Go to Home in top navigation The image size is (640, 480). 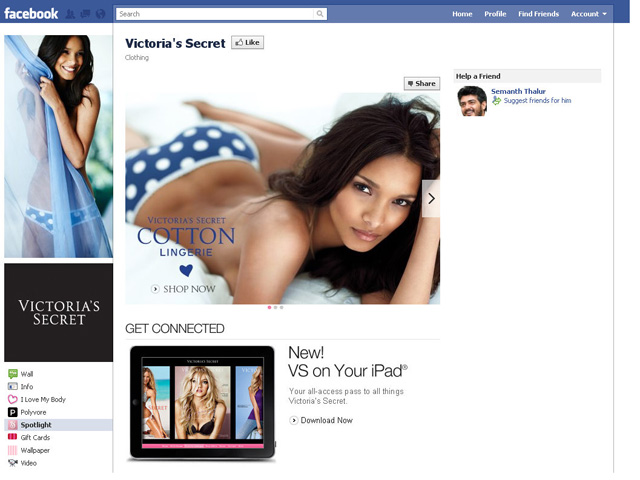point(462,14)
